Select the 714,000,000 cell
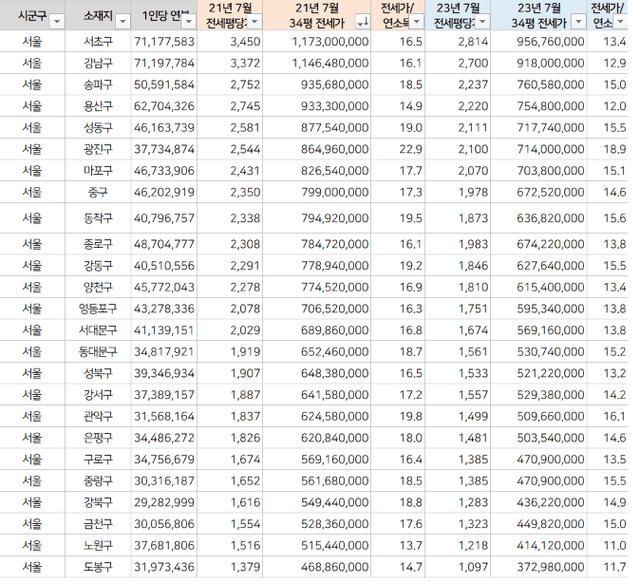Viewport: 640px width, 582px height. pos(539,149)
